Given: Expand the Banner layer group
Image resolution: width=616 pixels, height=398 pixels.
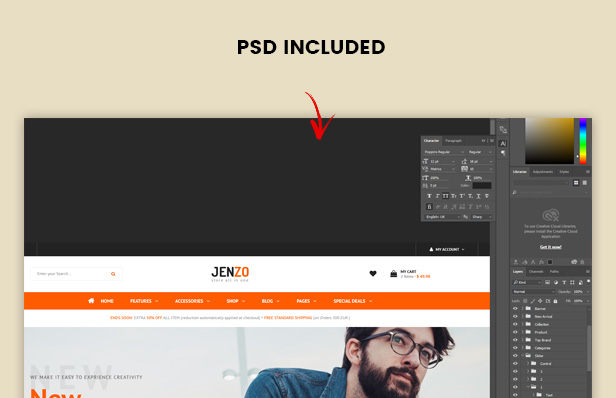Looking at the screenshot, I should tap(522, 308).
